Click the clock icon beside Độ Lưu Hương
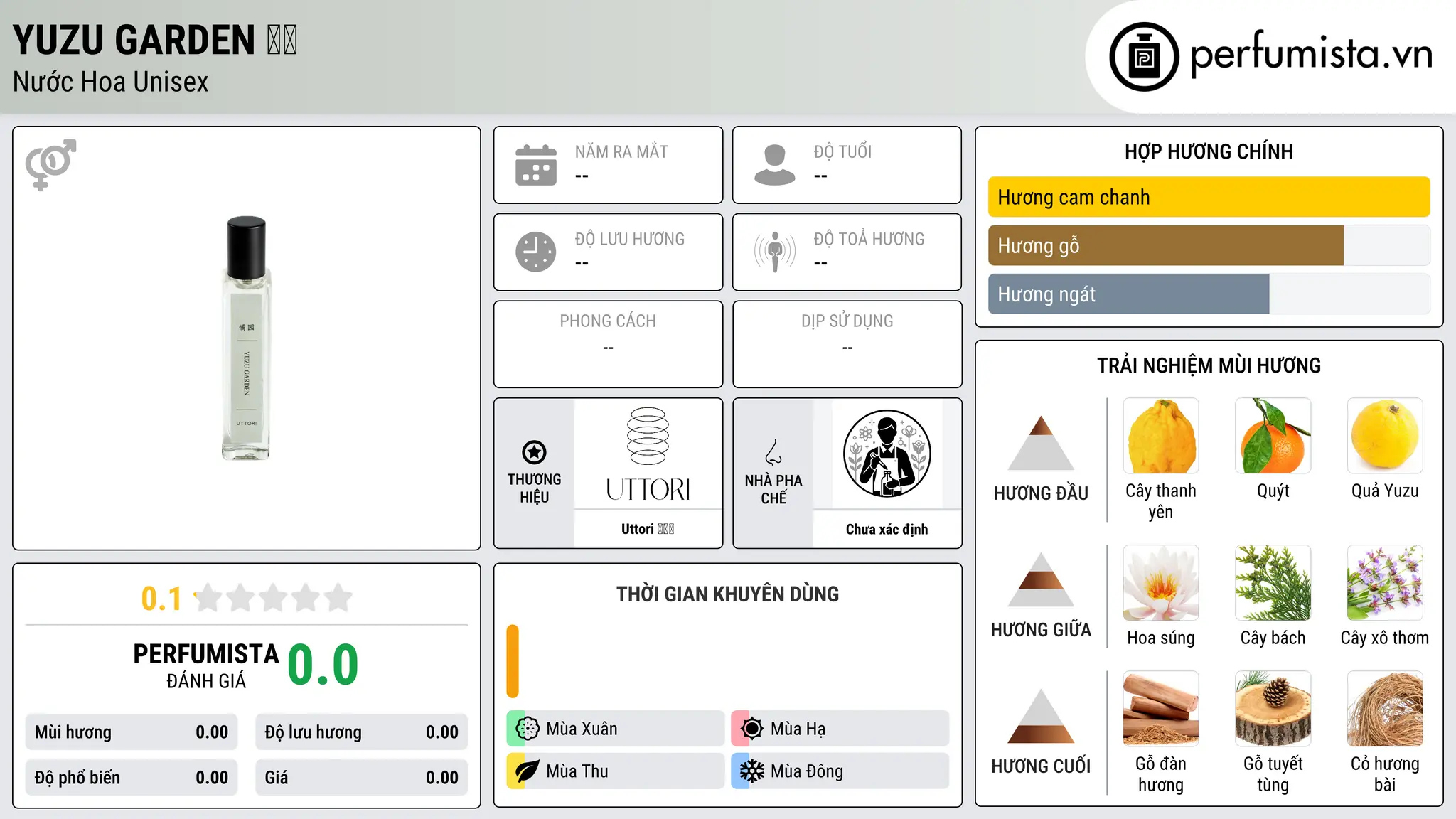Image resolution: width=1456 pixels, height=819 pixels. (536, 252)
